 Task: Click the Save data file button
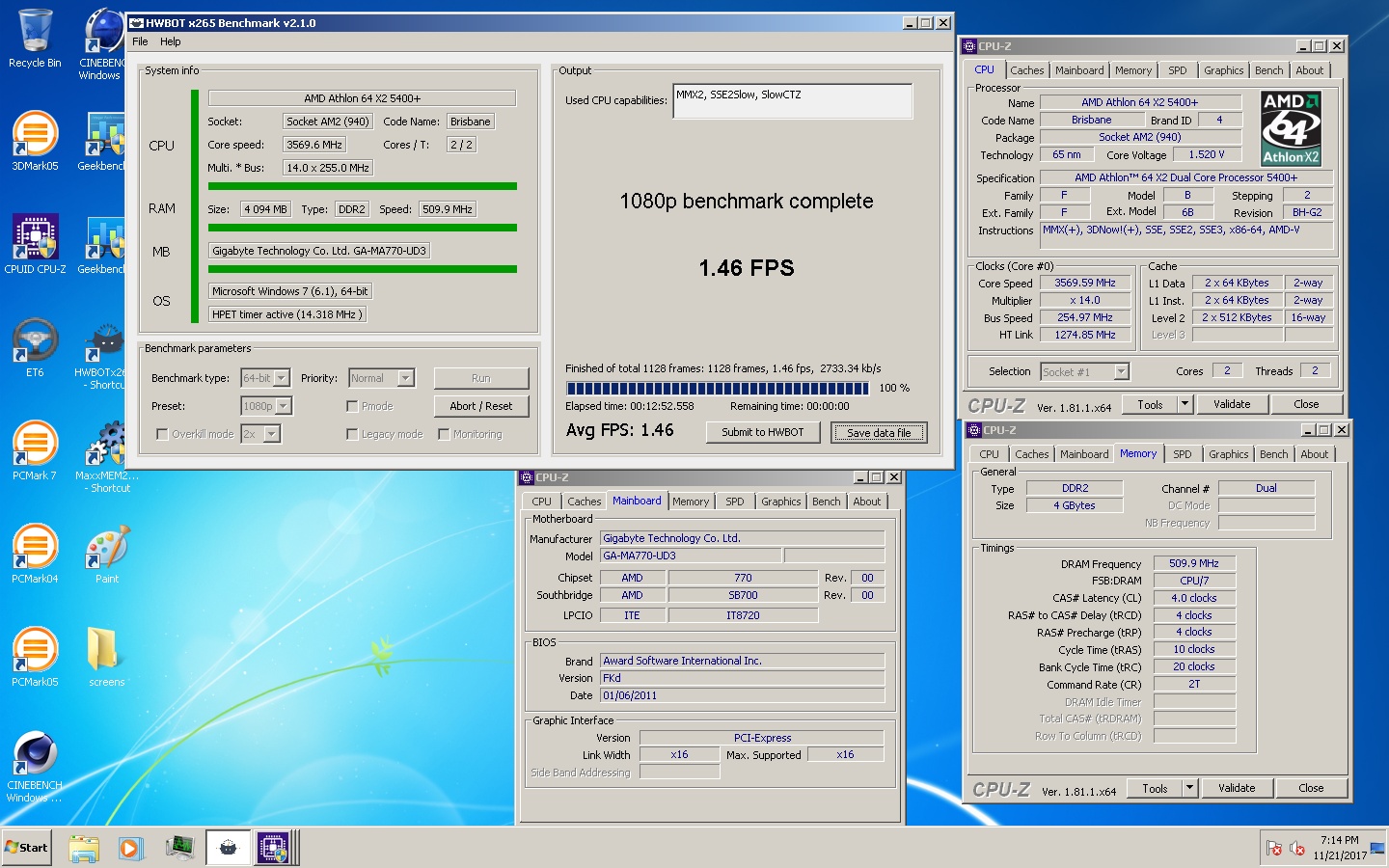(x=879, y=433)
